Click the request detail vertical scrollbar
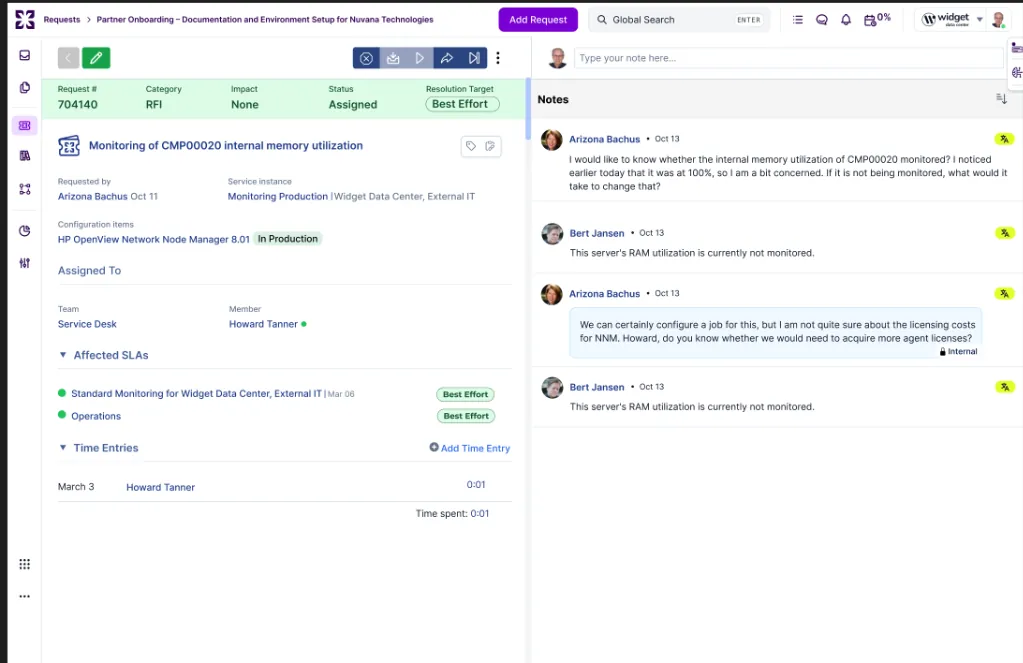1023x663 pixels. click(x=528, y=110)
